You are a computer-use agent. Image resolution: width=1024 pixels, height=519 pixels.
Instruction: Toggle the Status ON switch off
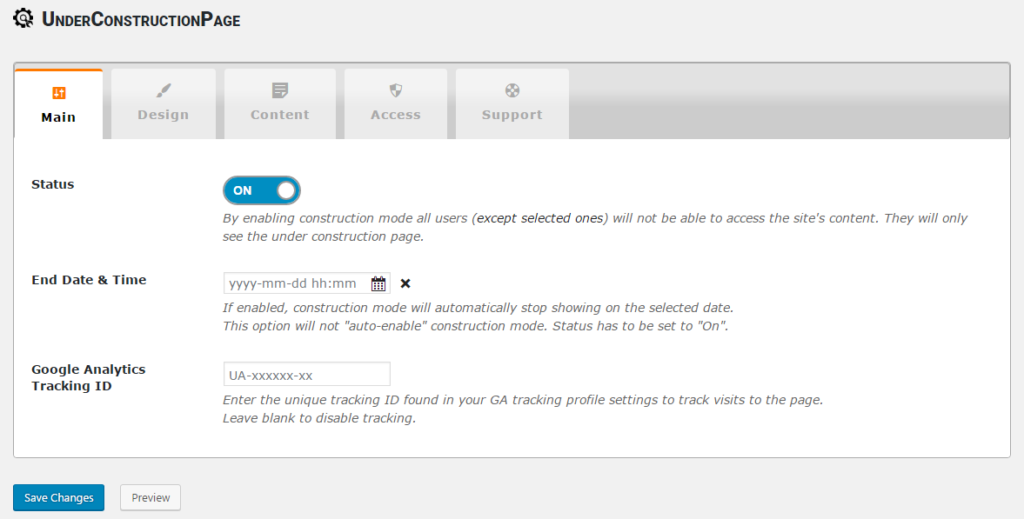pos(261,191)
